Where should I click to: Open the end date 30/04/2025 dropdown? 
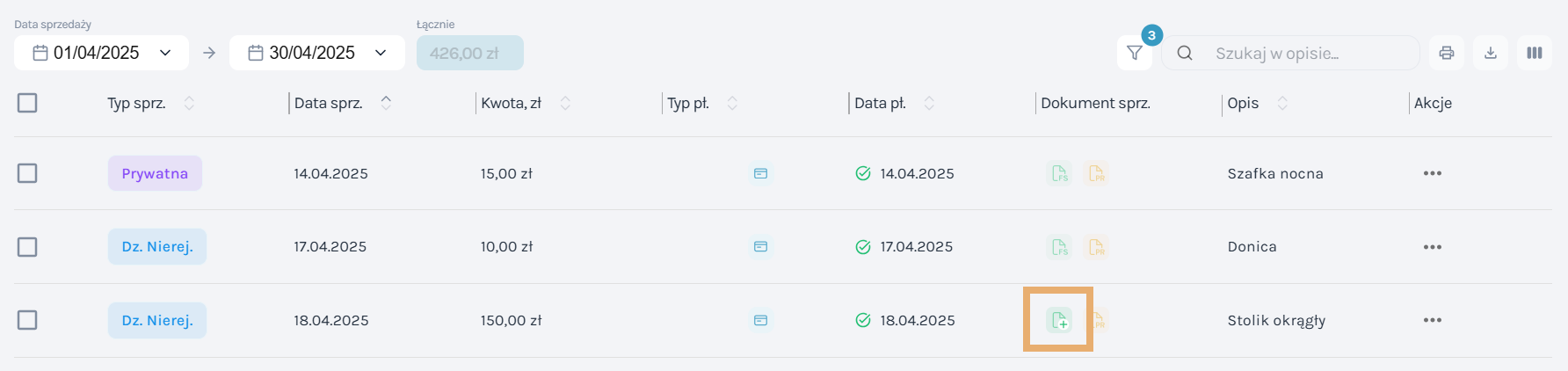317,53
